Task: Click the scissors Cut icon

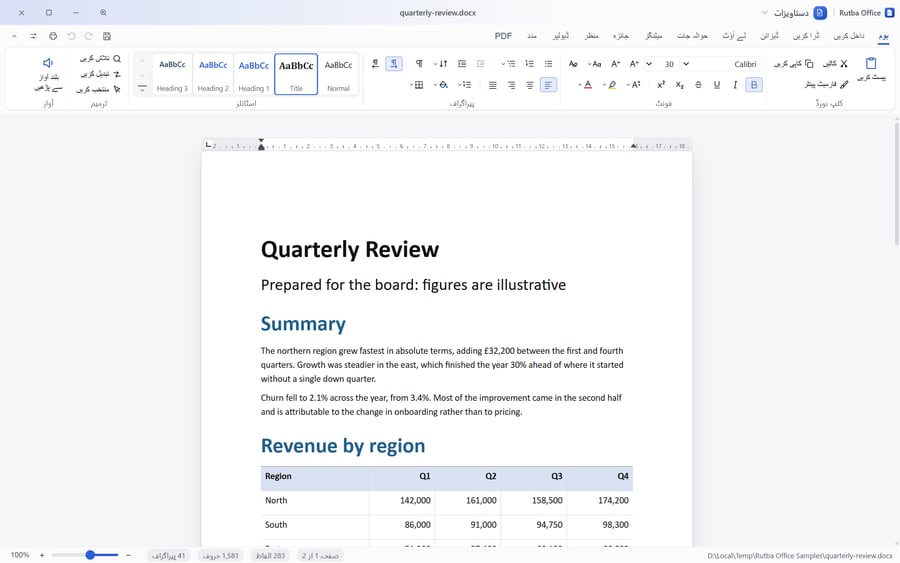Action: point(844,64)
